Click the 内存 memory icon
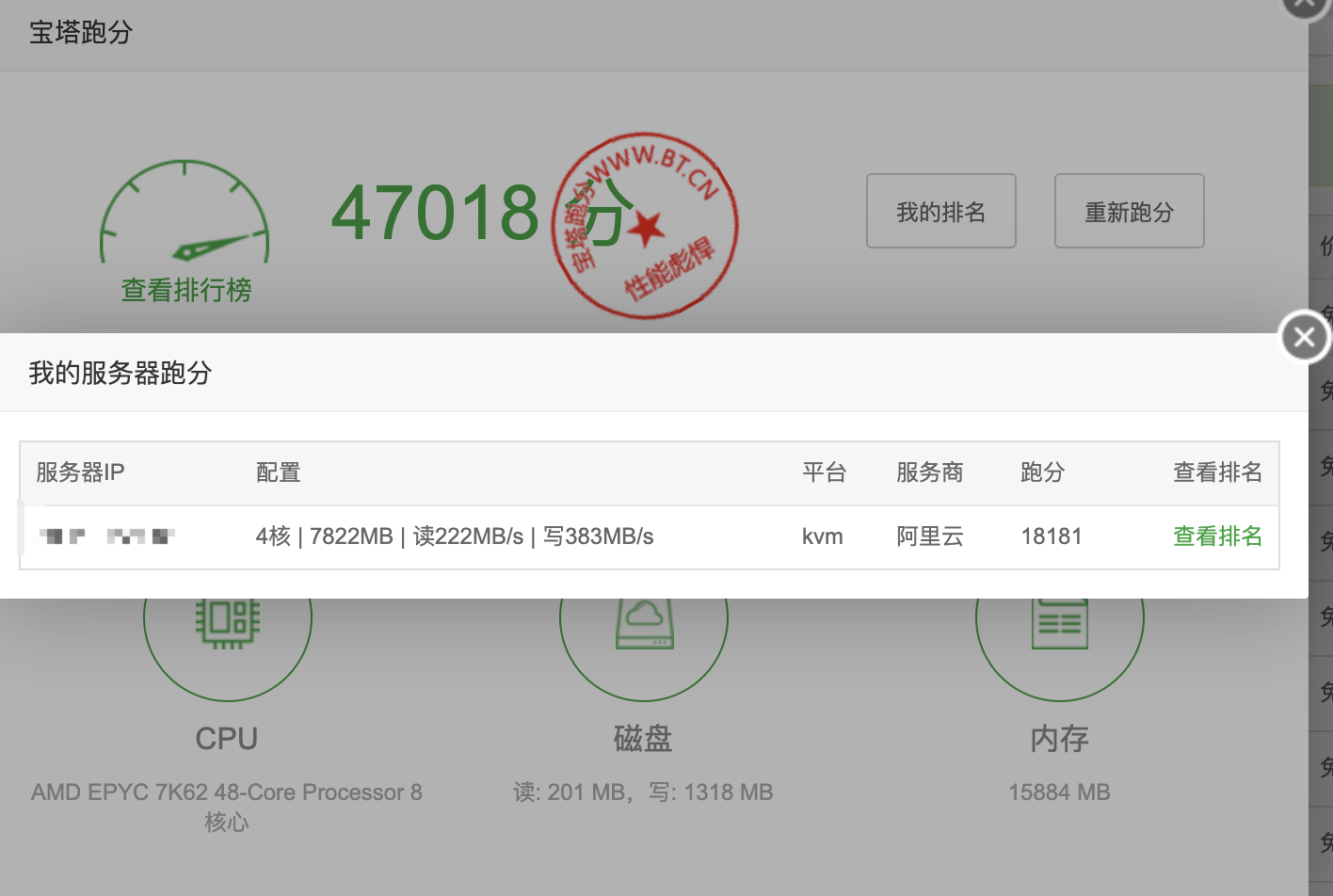Screen dimensions: 1333x896 tap(1060, 623)
